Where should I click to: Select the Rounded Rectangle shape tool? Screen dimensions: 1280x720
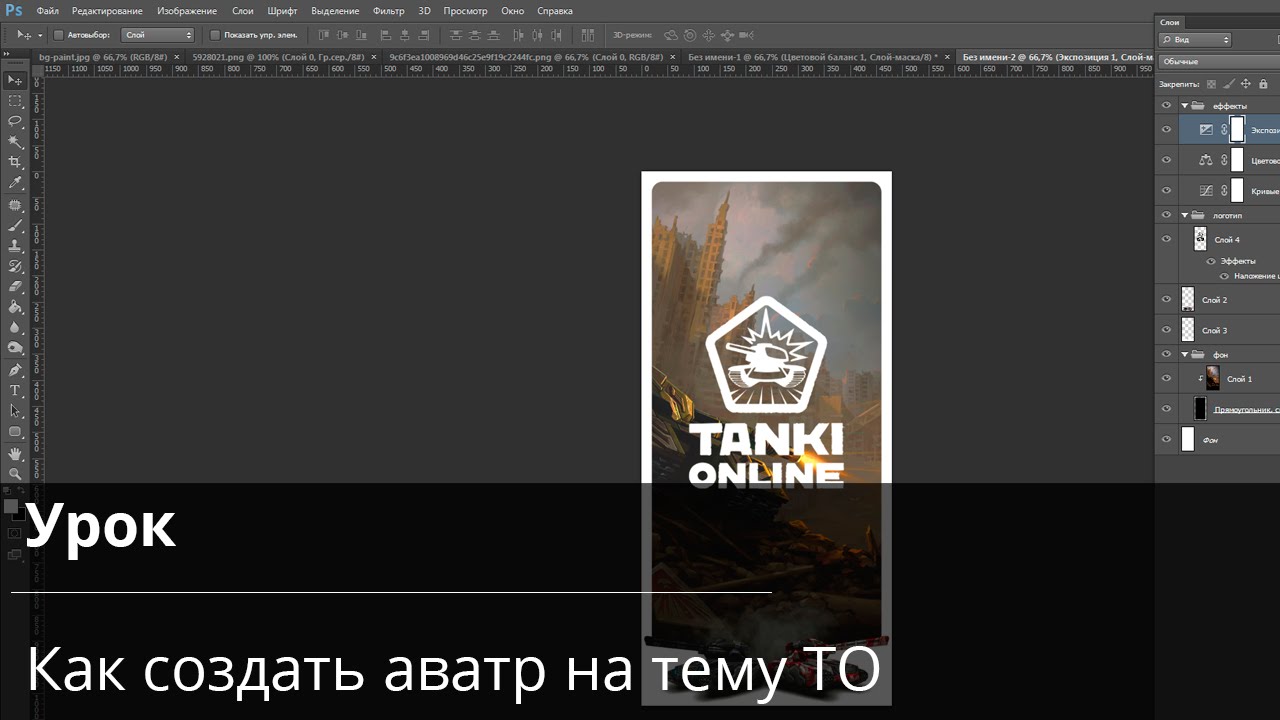pos(15,432)
